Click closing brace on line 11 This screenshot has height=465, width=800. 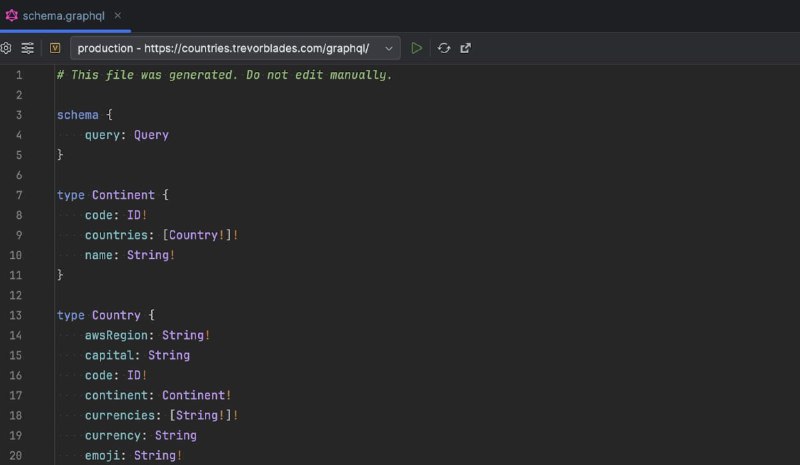60,275
